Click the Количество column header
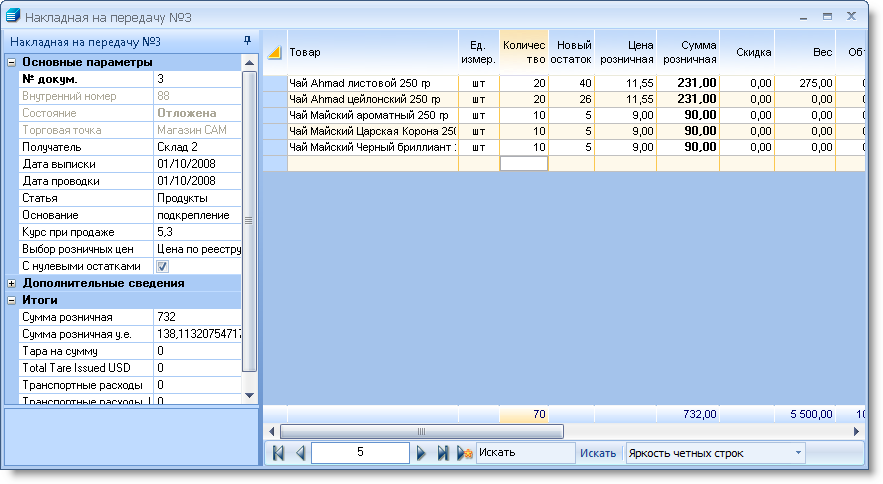Screen dimensions: 883x484 pyautogui.click(x=524, y=52)
